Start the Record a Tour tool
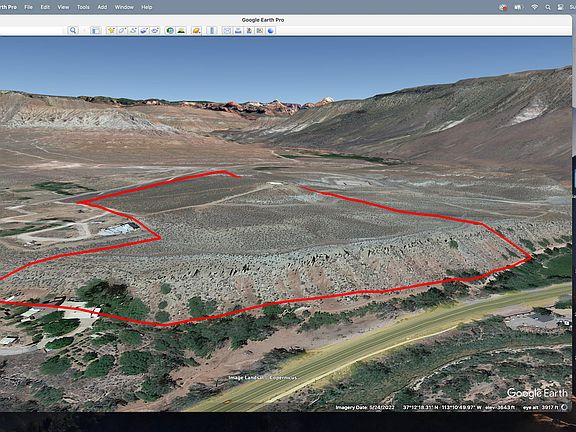The image size is (576, 432). 155,30
